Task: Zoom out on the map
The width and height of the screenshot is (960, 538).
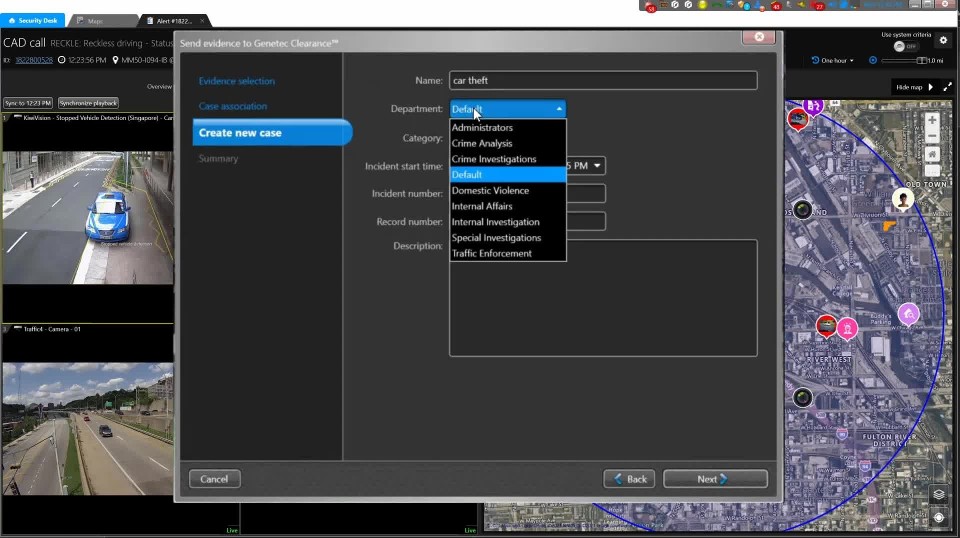Action: (932, 136)
